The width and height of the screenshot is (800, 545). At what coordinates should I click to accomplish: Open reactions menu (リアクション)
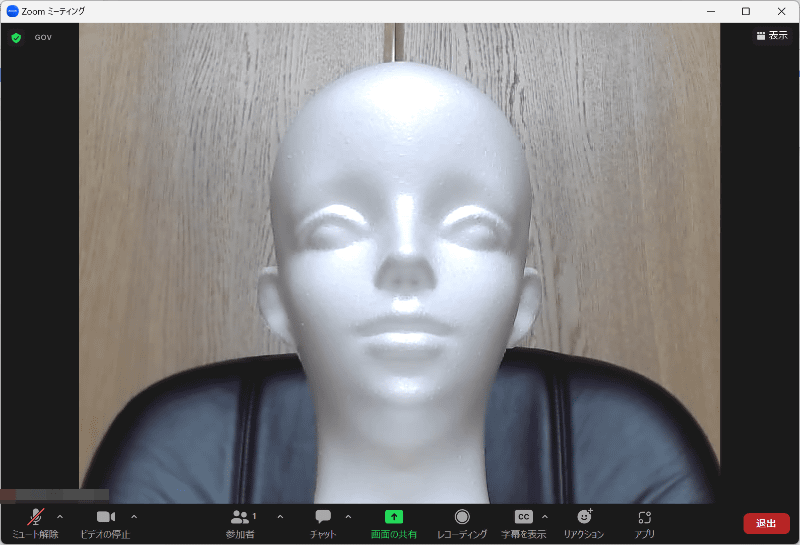coord(584,524)
